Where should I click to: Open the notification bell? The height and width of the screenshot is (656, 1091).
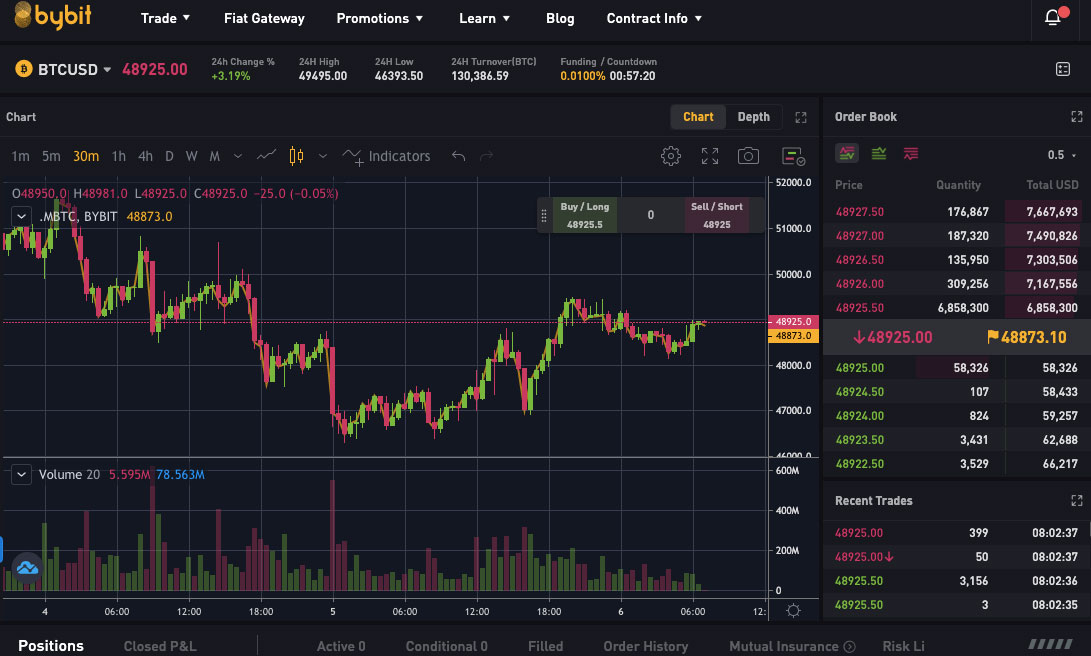[1054, 17]
